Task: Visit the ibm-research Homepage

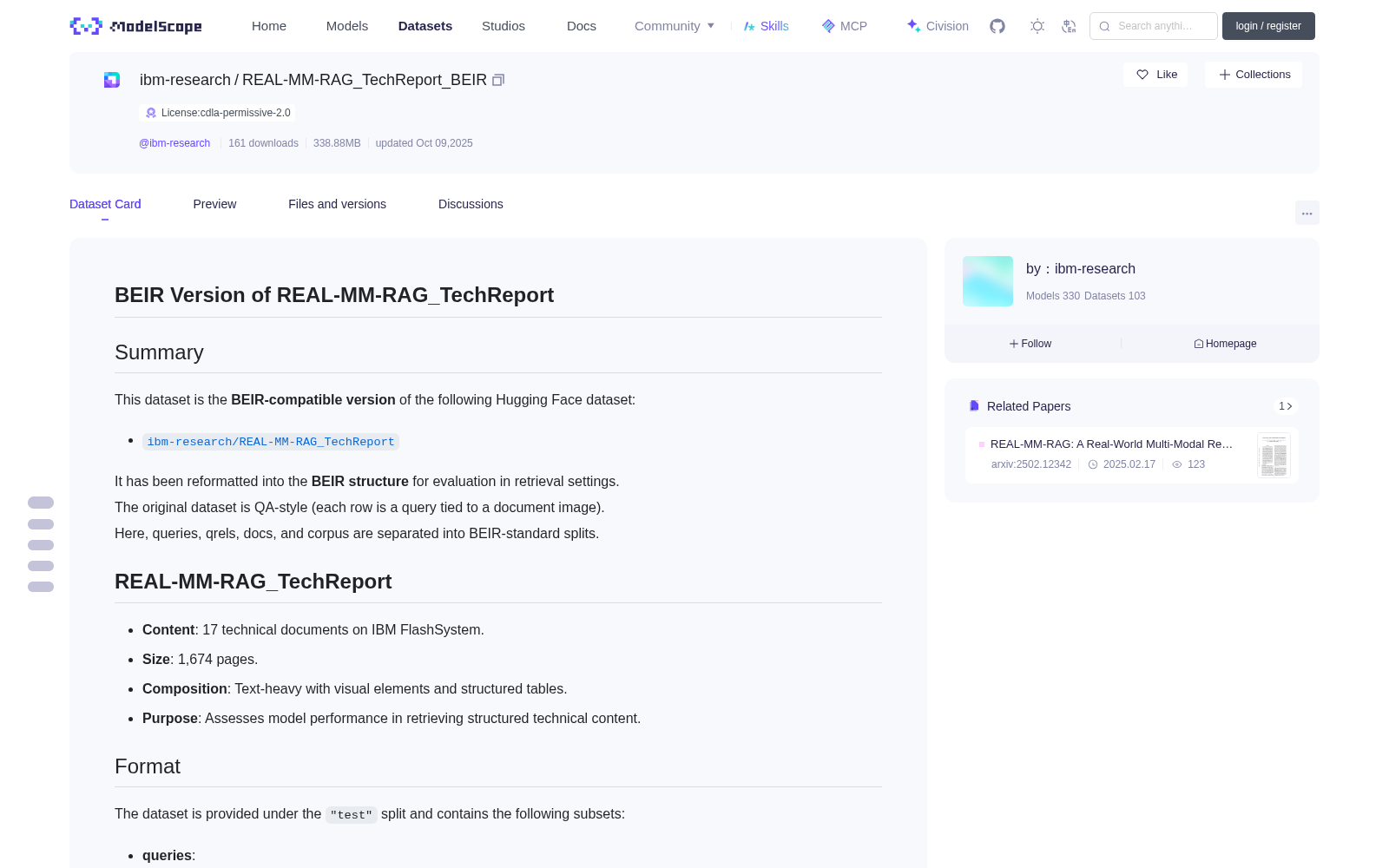Action: [1225, 344]
